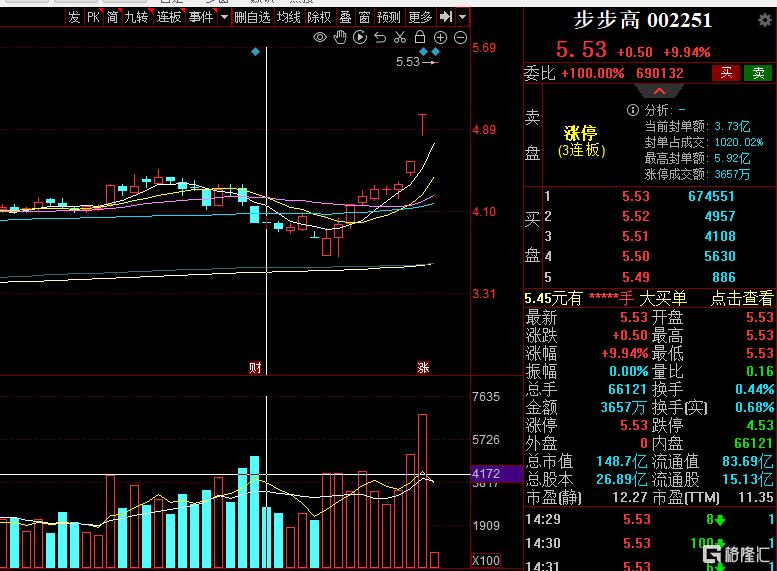Select bid level 4 price 5.50
Viewport: 777px width, 571px height.
(x=636, y=256)
